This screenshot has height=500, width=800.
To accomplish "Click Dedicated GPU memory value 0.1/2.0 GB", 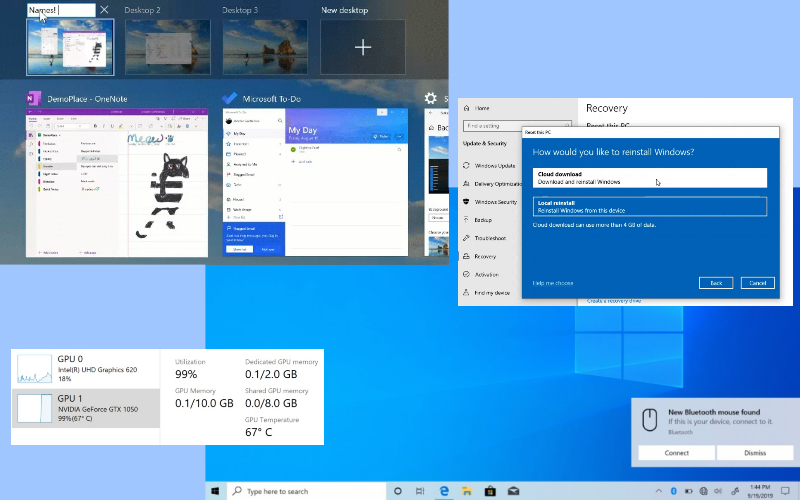I will [x=271, y=374].
